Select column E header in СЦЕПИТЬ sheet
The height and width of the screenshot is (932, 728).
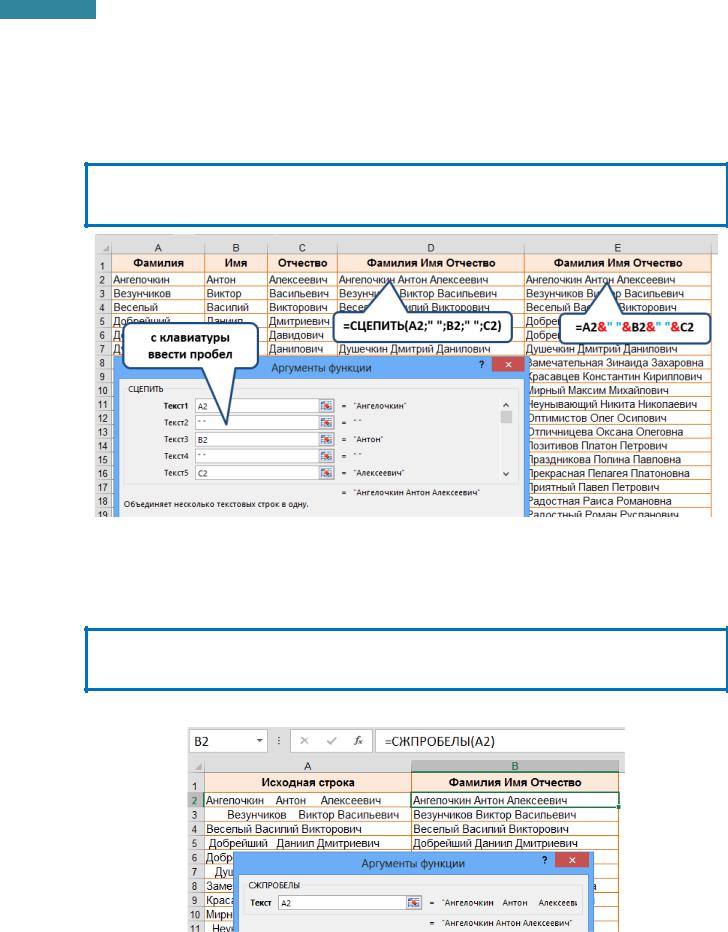[617, 248]
